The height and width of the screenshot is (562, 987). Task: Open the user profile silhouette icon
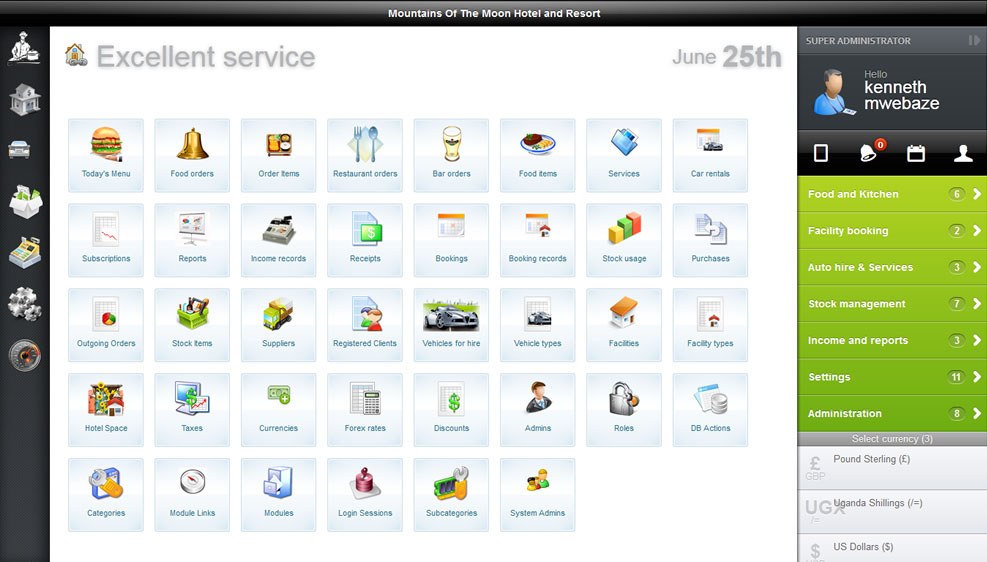click(962, 153)
